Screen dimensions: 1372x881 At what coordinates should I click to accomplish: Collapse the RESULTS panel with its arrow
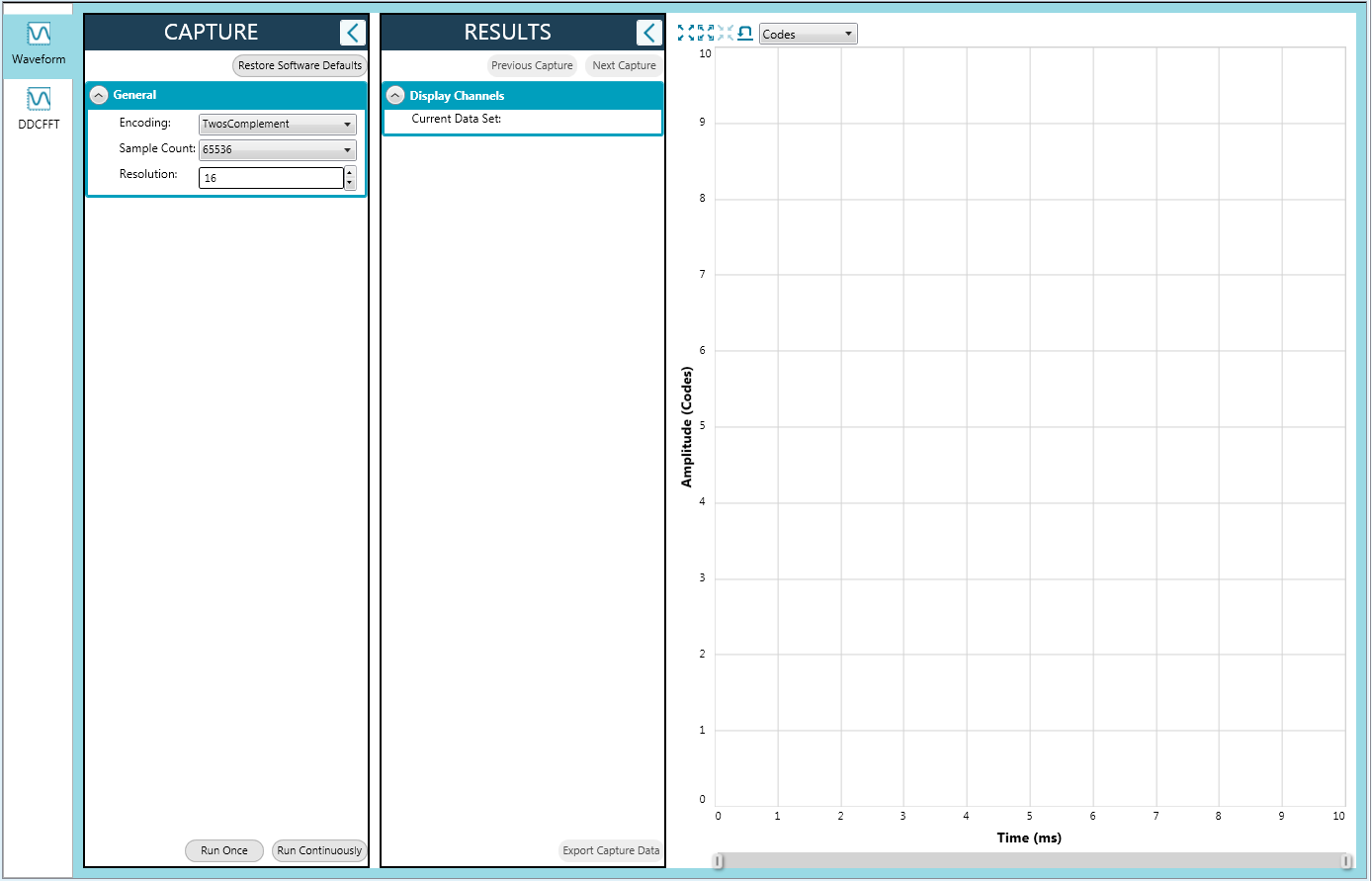pos(648,33)
